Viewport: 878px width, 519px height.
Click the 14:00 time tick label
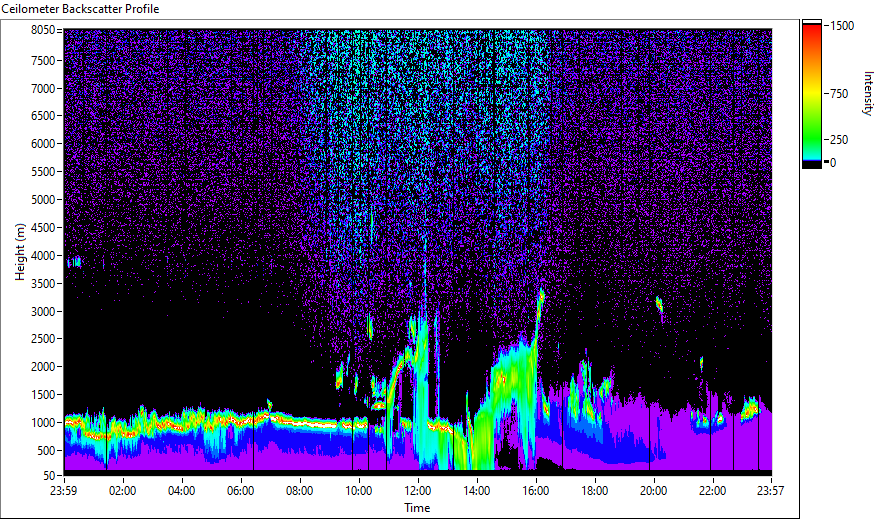(477, 491)
